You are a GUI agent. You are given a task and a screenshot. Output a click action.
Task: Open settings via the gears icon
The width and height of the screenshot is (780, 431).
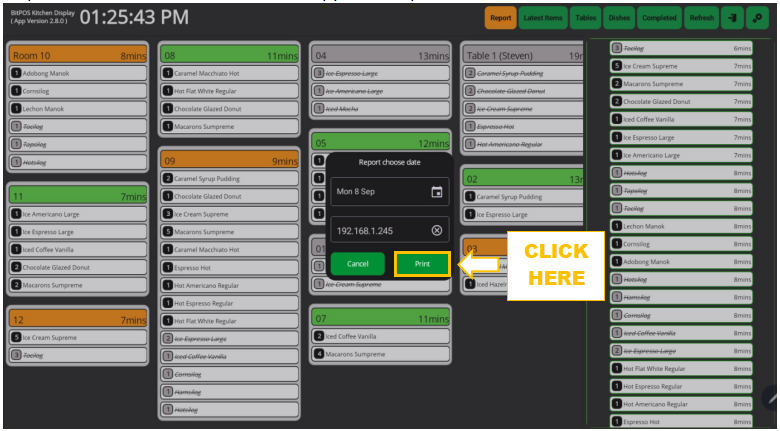coord(757,17)
